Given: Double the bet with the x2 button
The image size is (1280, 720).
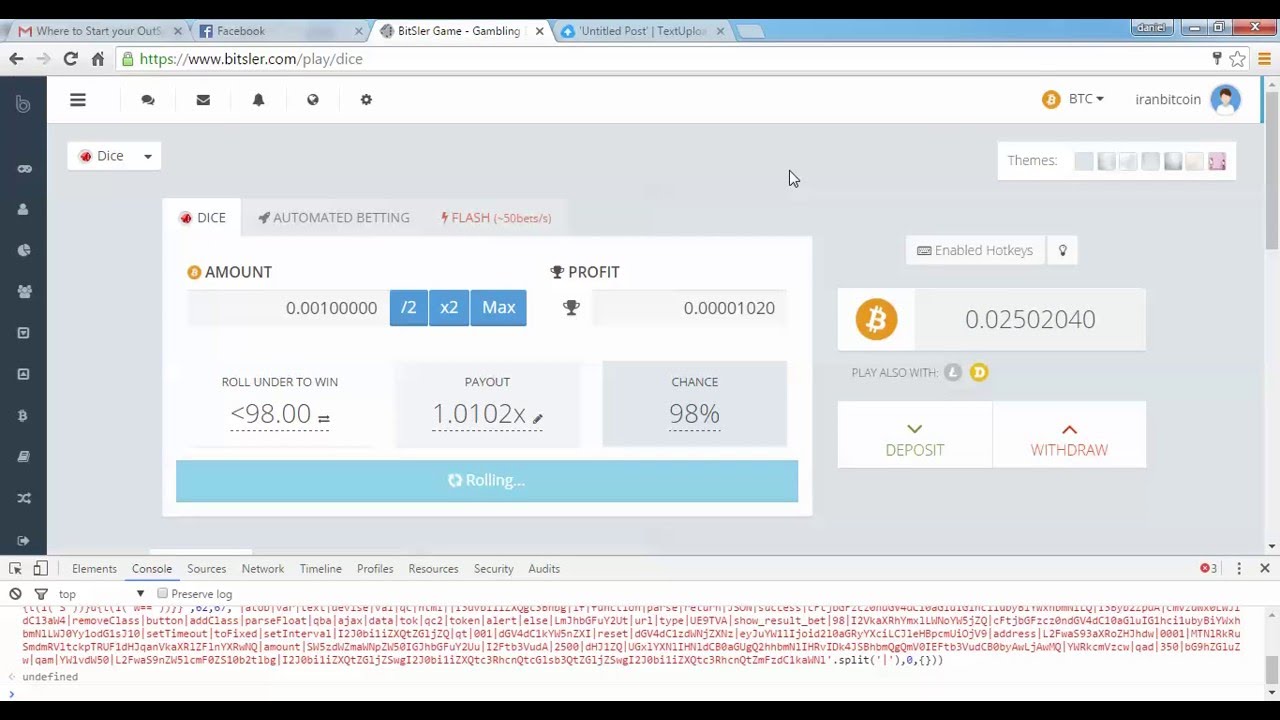Looking at the screenshot, I should (x=449, y=308).
